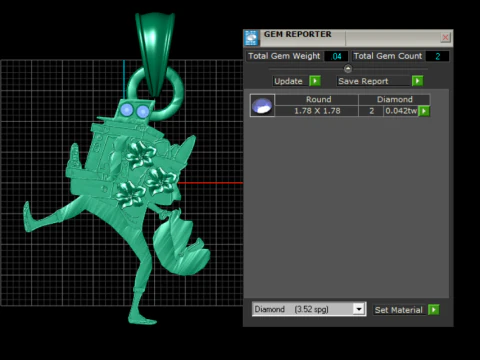The width and height of the screenshot is (480, 360).
Task: Click the 0.042tw weight cell
Action: point(401,111)
